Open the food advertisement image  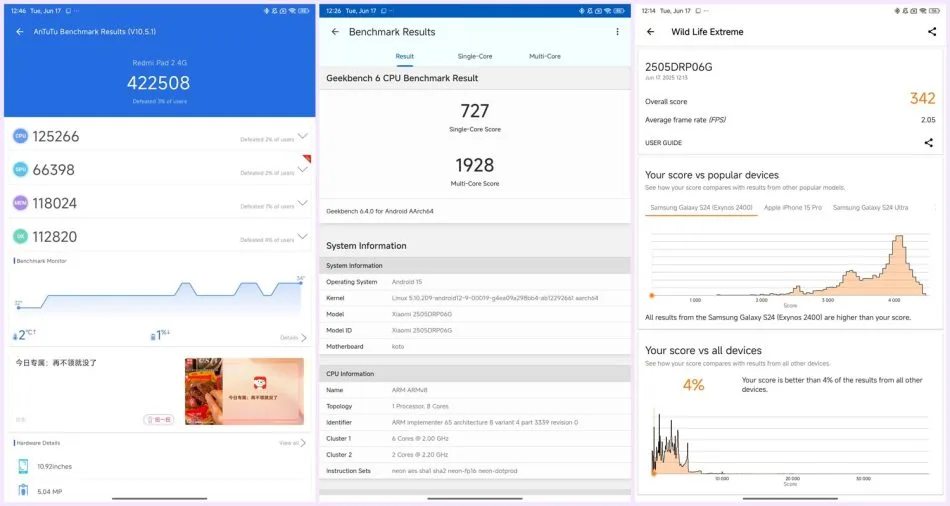[244, 391]
